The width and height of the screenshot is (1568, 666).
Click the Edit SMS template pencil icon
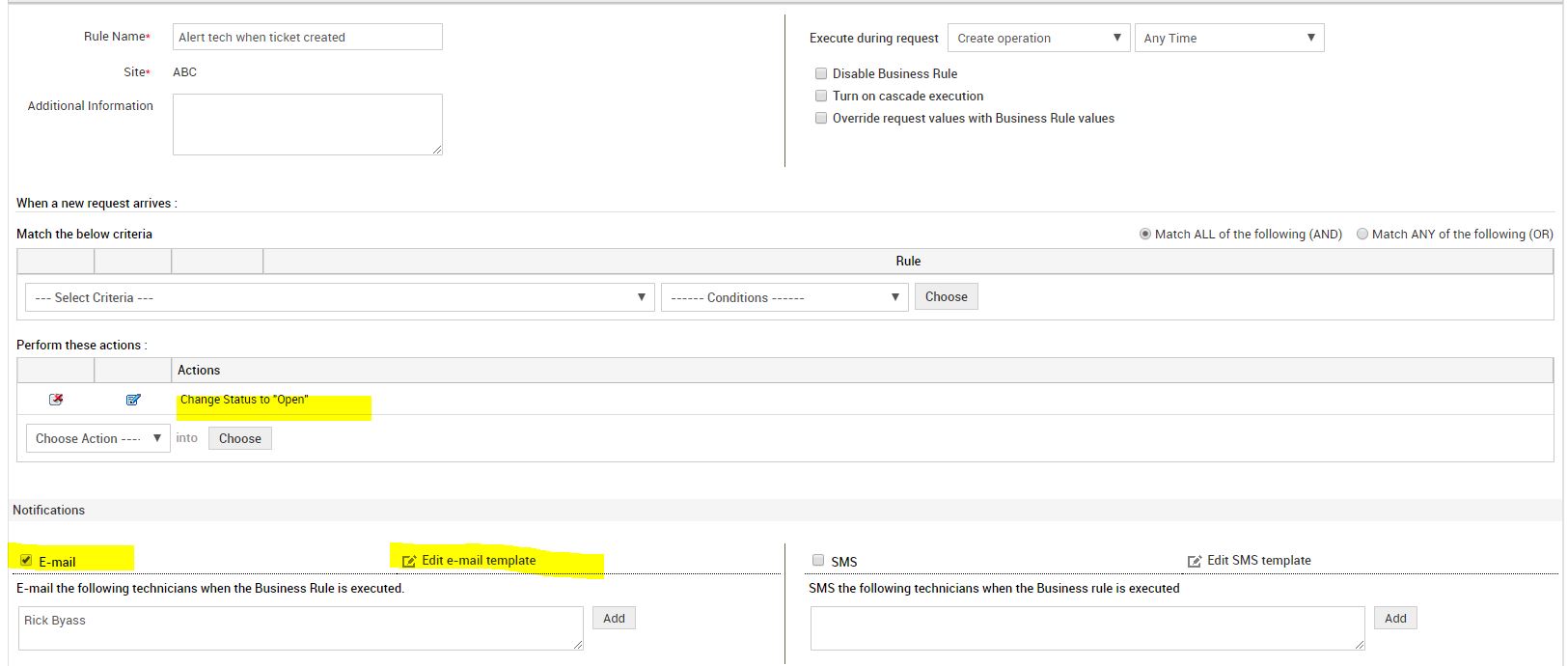point(1195,561)
